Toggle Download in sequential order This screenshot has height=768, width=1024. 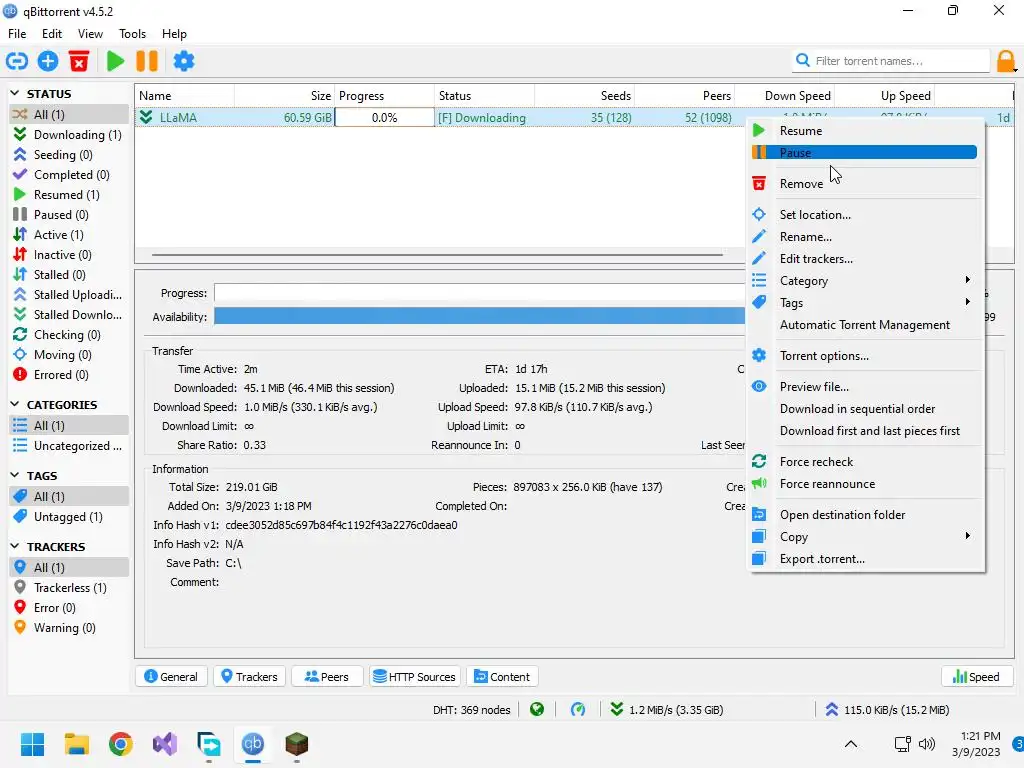pyautogui.click(x=865, y=409)
